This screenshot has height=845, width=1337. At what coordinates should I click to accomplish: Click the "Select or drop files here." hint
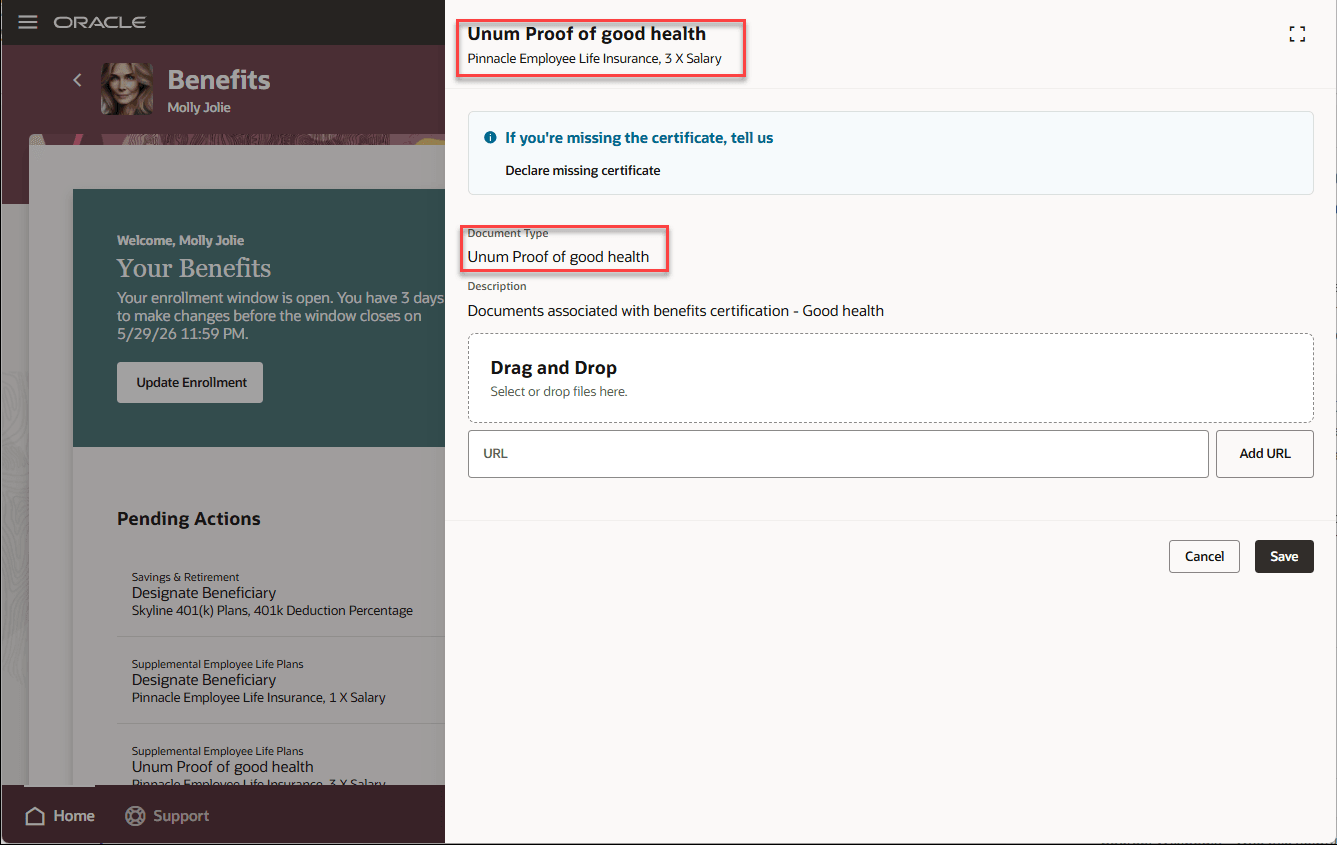click(x=559, y=392)
